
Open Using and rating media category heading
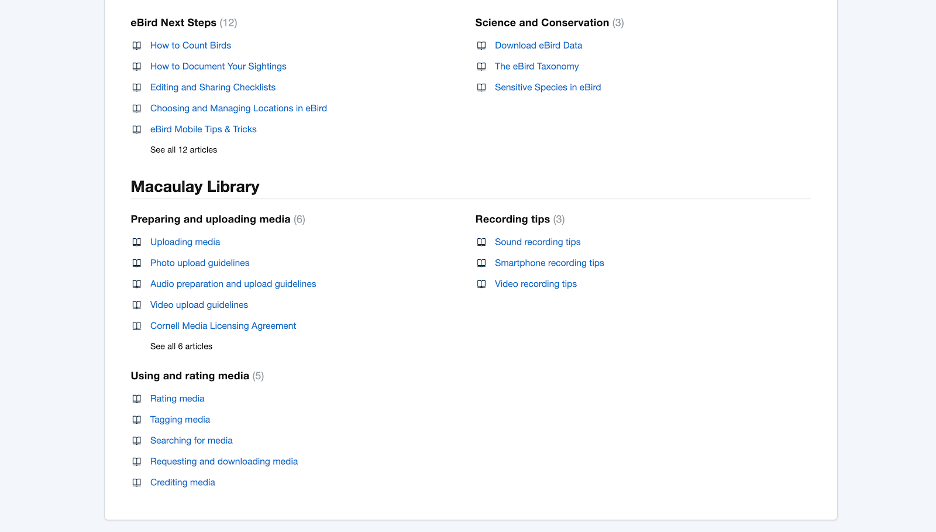[x=190, y=376]
